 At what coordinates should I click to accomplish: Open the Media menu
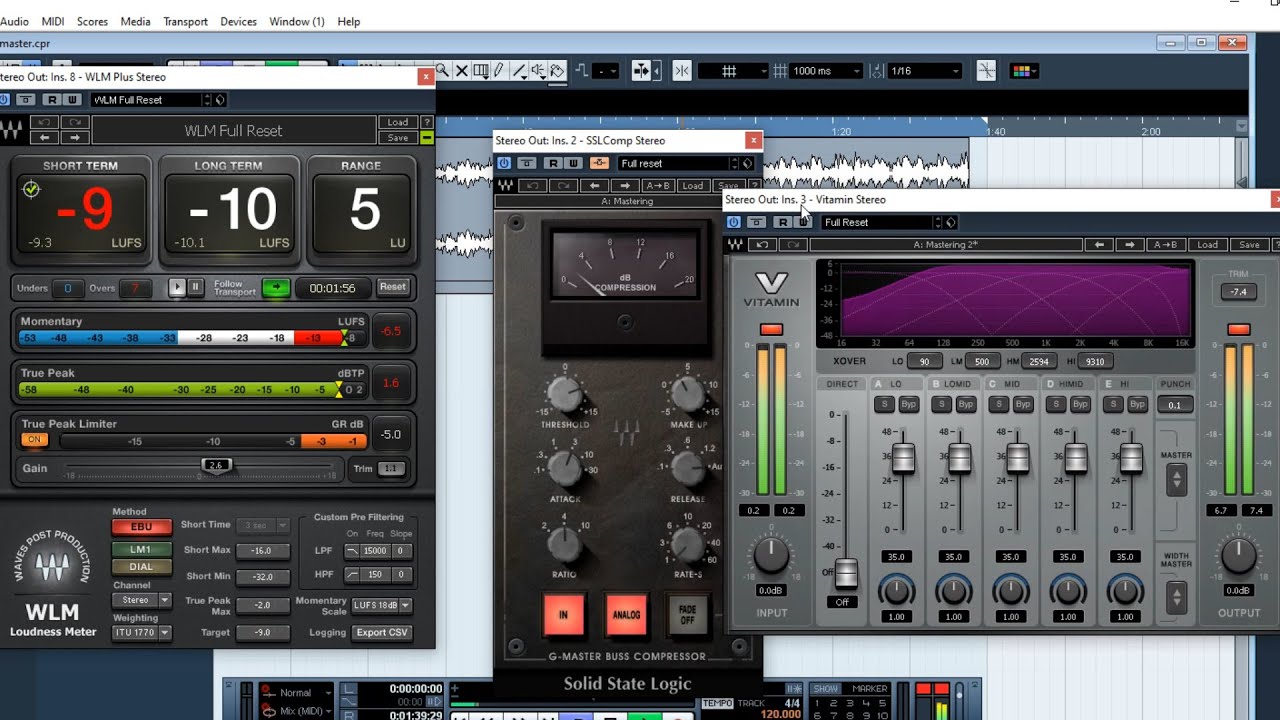click(x=135, y=21)
